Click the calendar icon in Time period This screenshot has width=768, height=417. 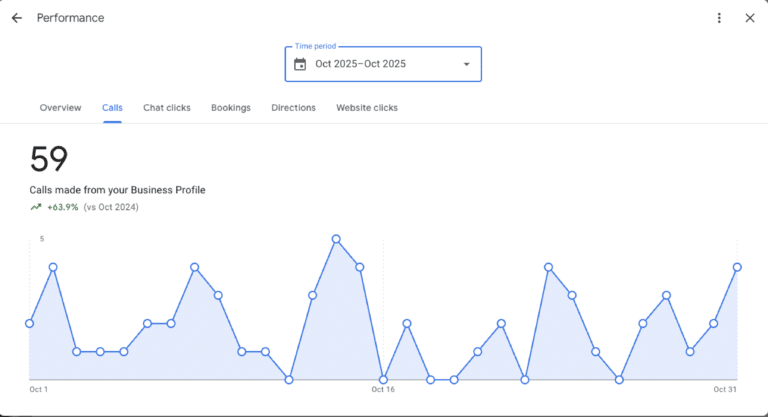(x=300, y=65)
